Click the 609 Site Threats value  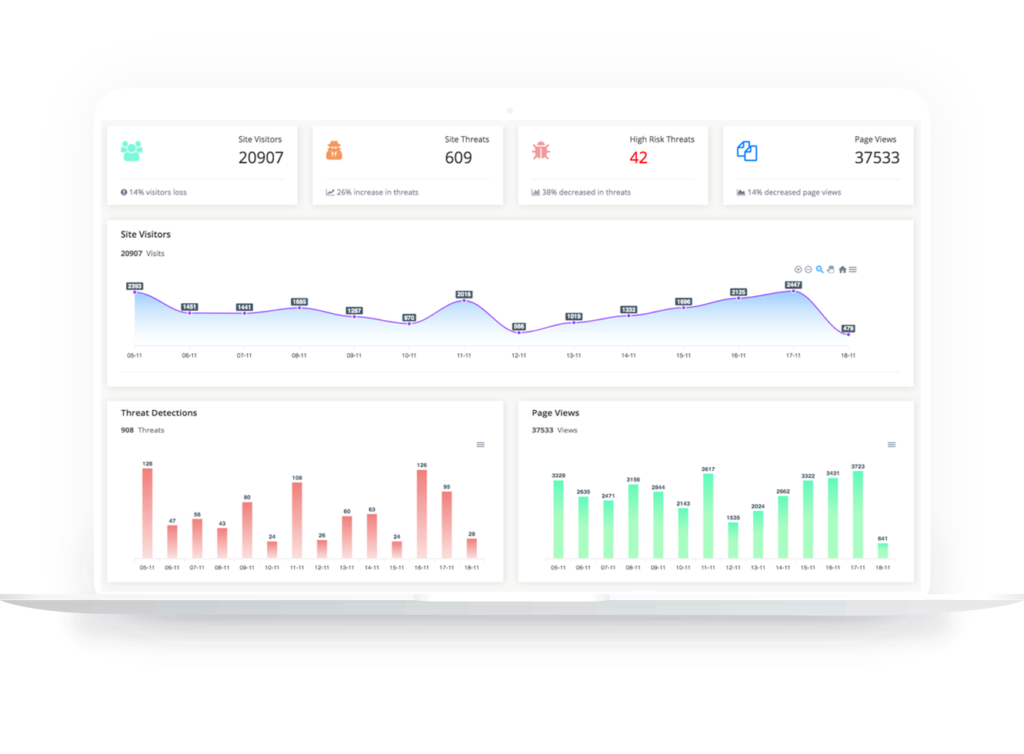pyautogui.click(x=458, y=158)
